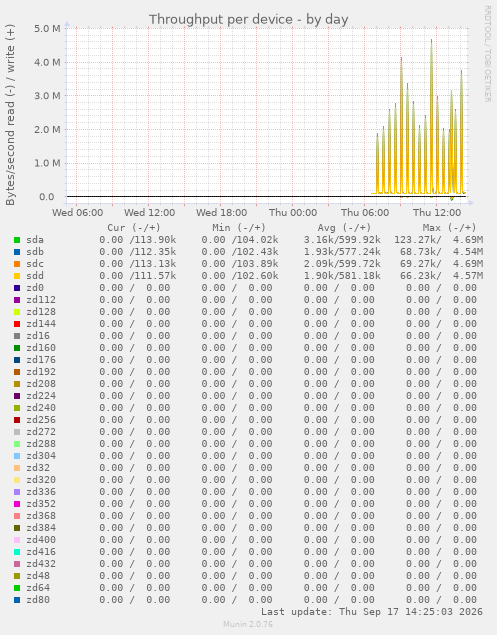Click the sdd yellow legend swatch

[x=17, y=276]
